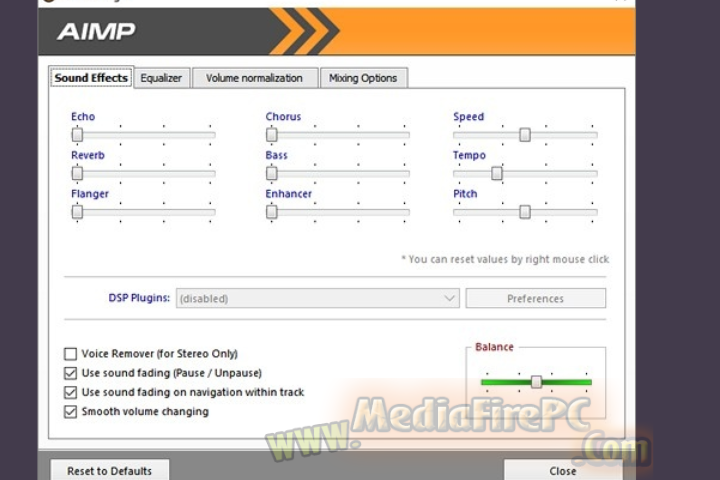The width and height of the screenshot is (720, 480).
Task: Click the Speed label
Action: point(468,116)
